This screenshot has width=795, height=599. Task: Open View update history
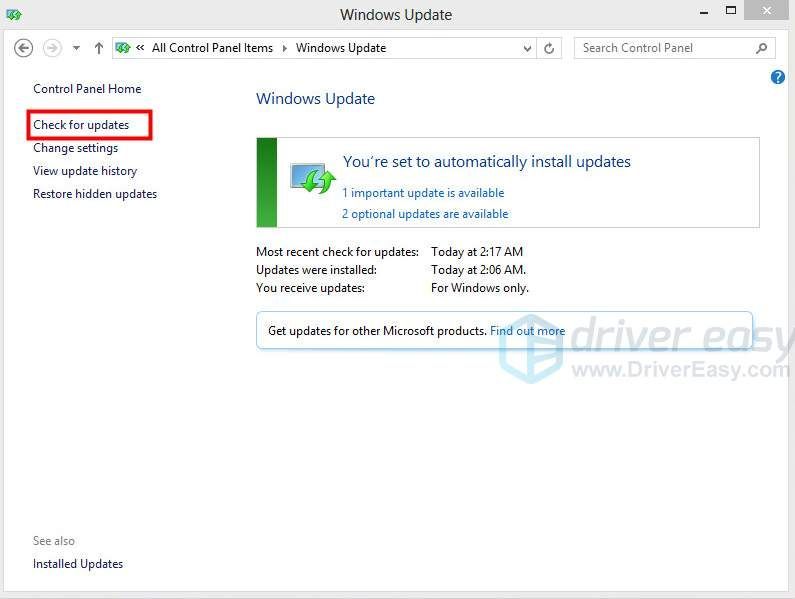click(85, 171)
